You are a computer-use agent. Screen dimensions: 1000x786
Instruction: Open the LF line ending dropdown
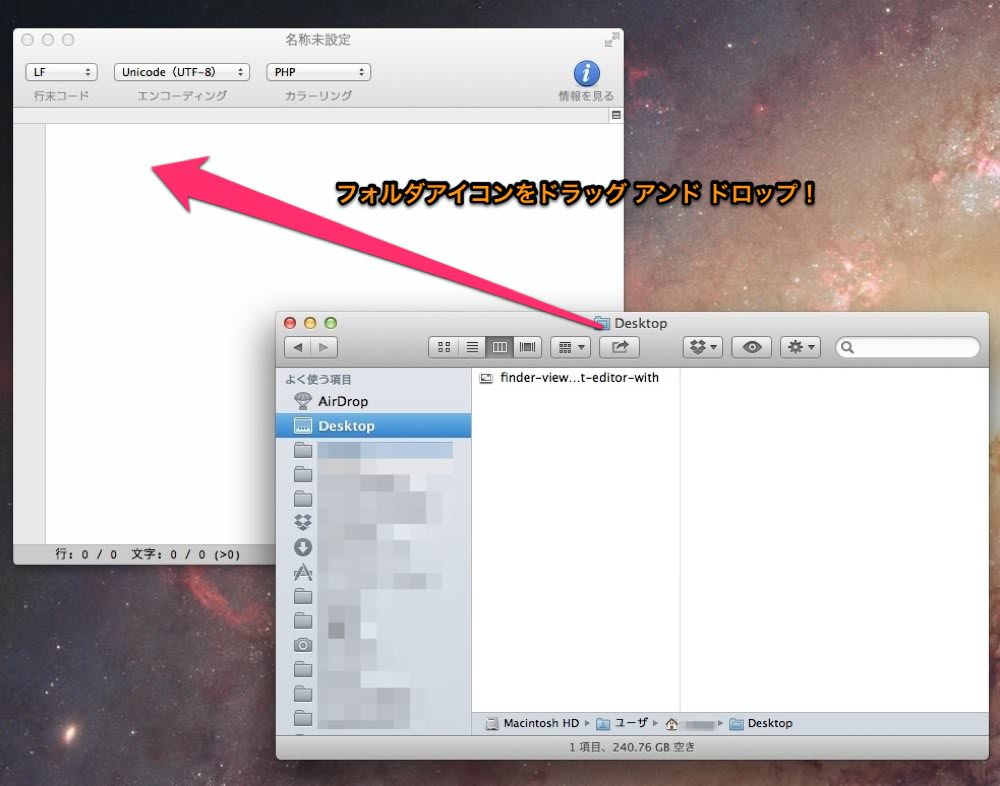(x=61, y=72)
